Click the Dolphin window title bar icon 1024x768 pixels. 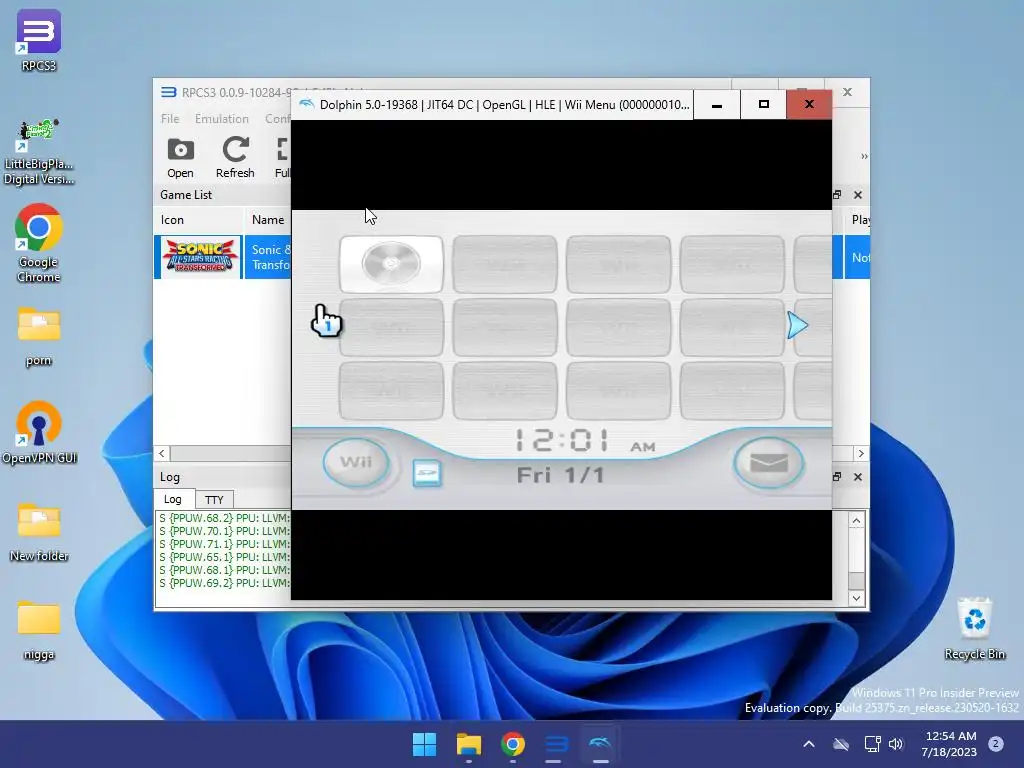pyautogui.click(x=306, y=104)
